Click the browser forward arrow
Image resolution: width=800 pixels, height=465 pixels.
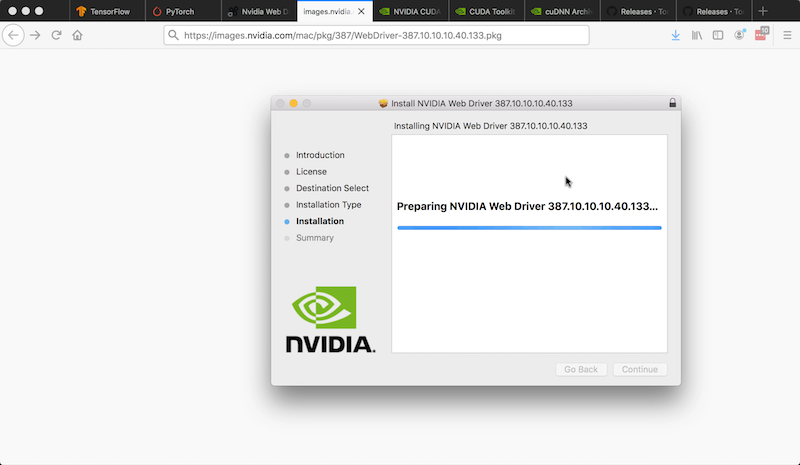[x=35, y=35]
